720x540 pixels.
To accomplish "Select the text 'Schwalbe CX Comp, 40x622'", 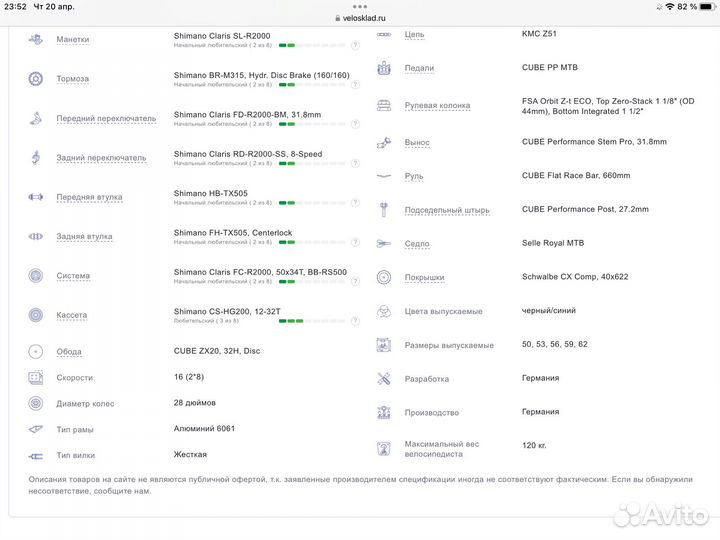I will pyautogui.click(x=575, y=277).
